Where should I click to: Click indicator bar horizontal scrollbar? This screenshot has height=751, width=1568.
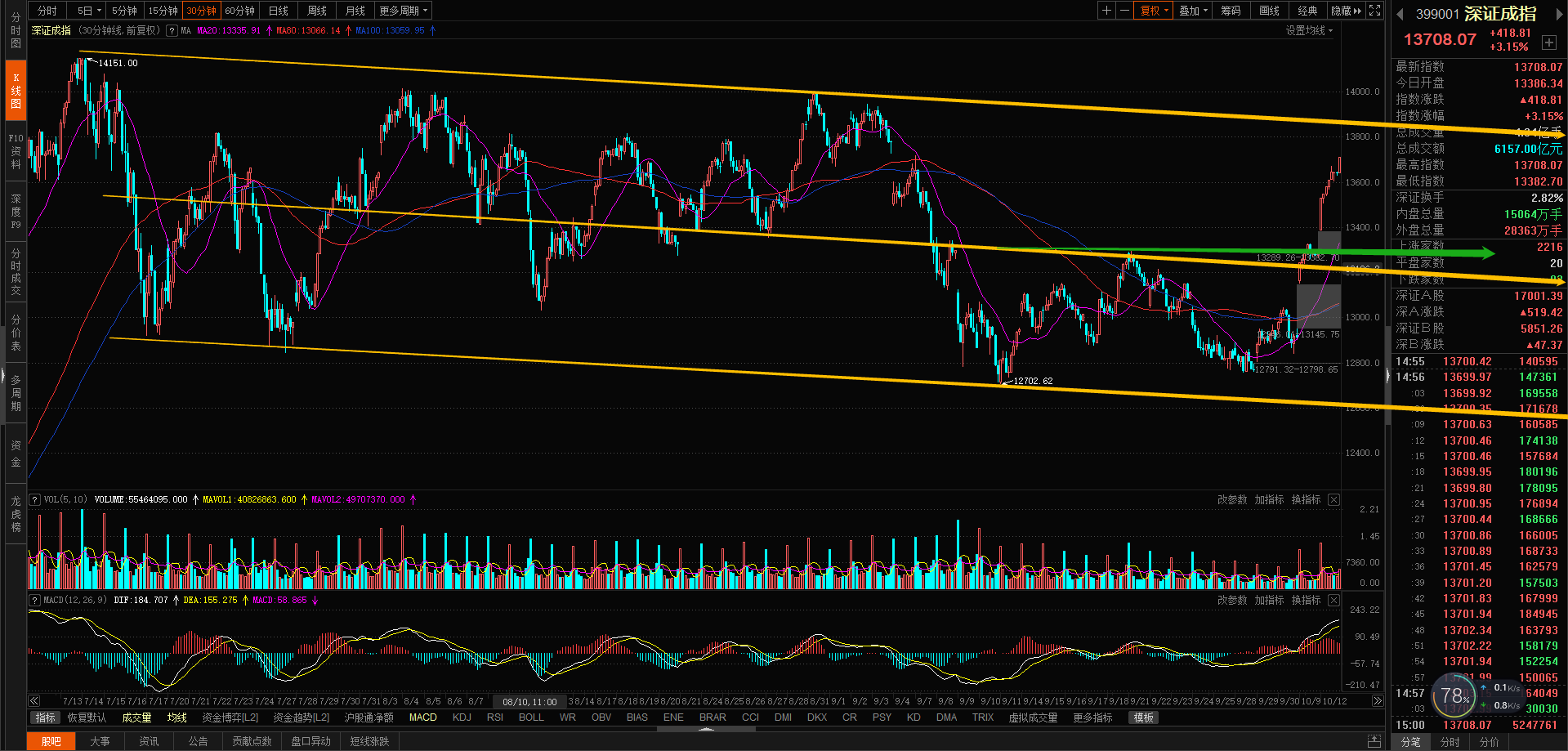tap(707, 729)
